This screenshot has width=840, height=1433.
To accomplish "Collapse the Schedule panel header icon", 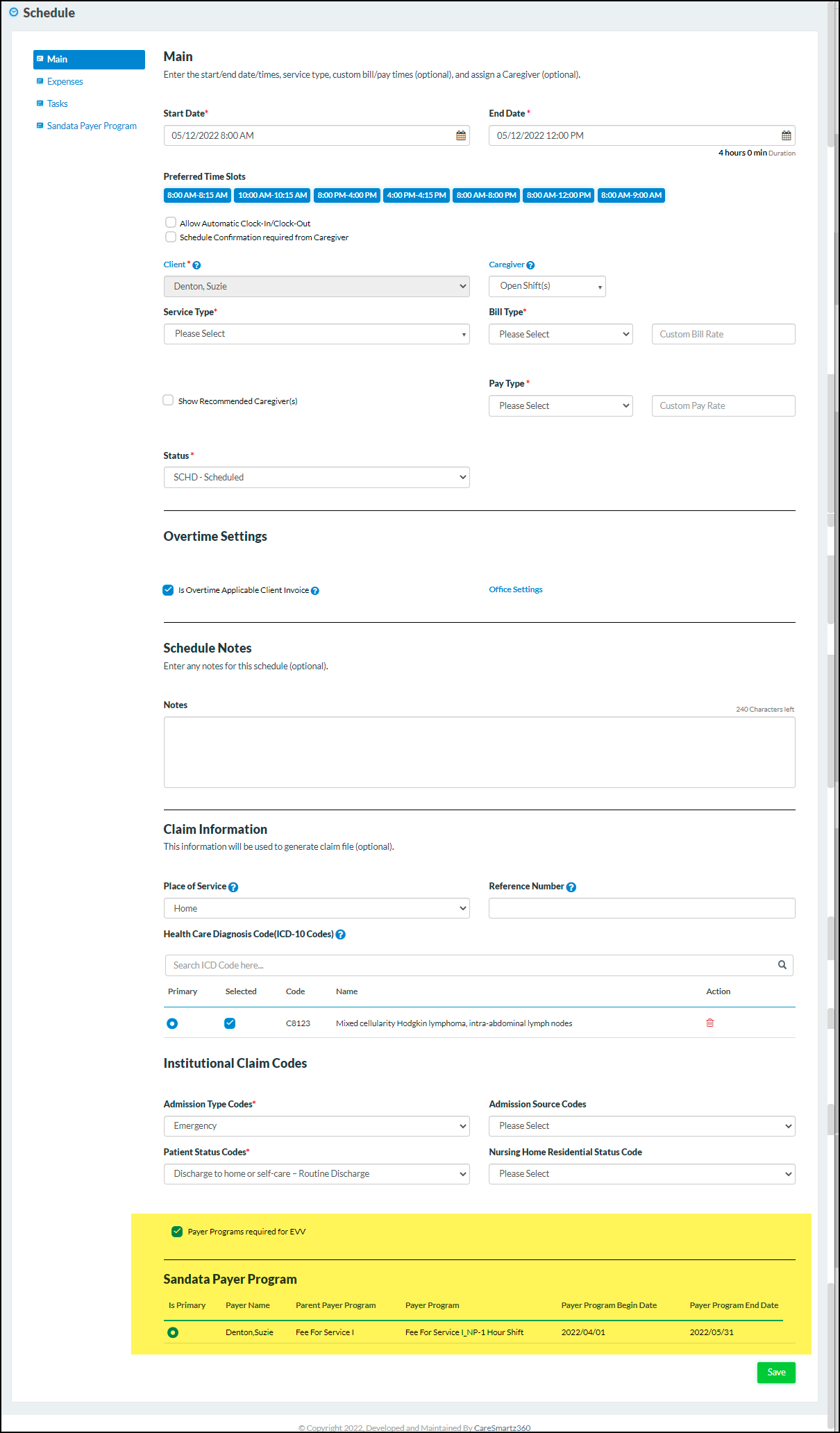I will click(x=14, y=12).
